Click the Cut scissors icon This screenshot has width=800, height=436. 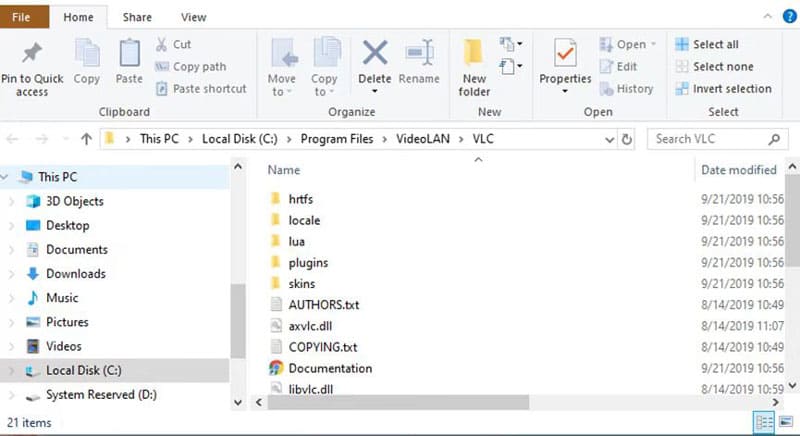161,44
